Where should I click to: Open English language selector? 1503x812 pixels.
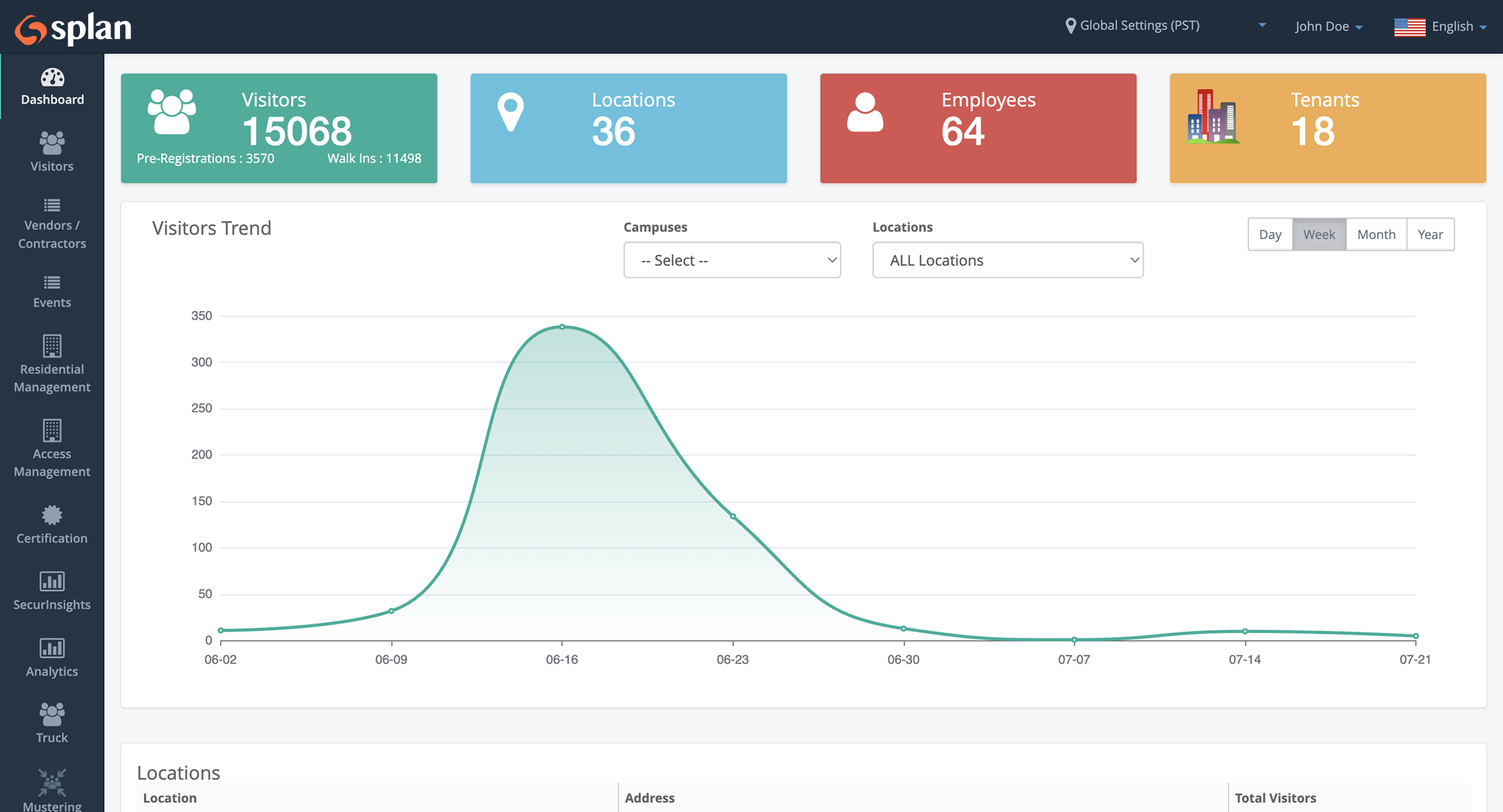click(x=1439, y=26)
